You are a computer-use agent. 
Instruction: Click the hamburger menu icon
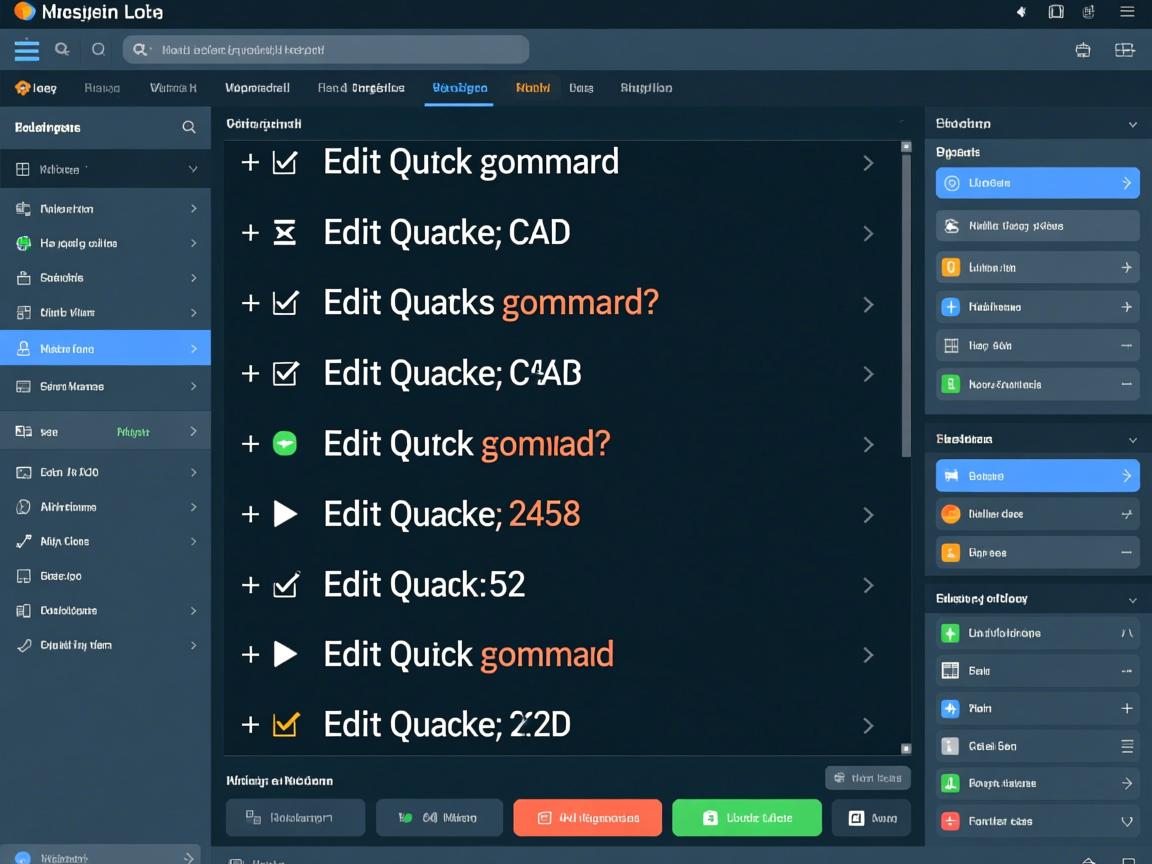click(27, 49)
